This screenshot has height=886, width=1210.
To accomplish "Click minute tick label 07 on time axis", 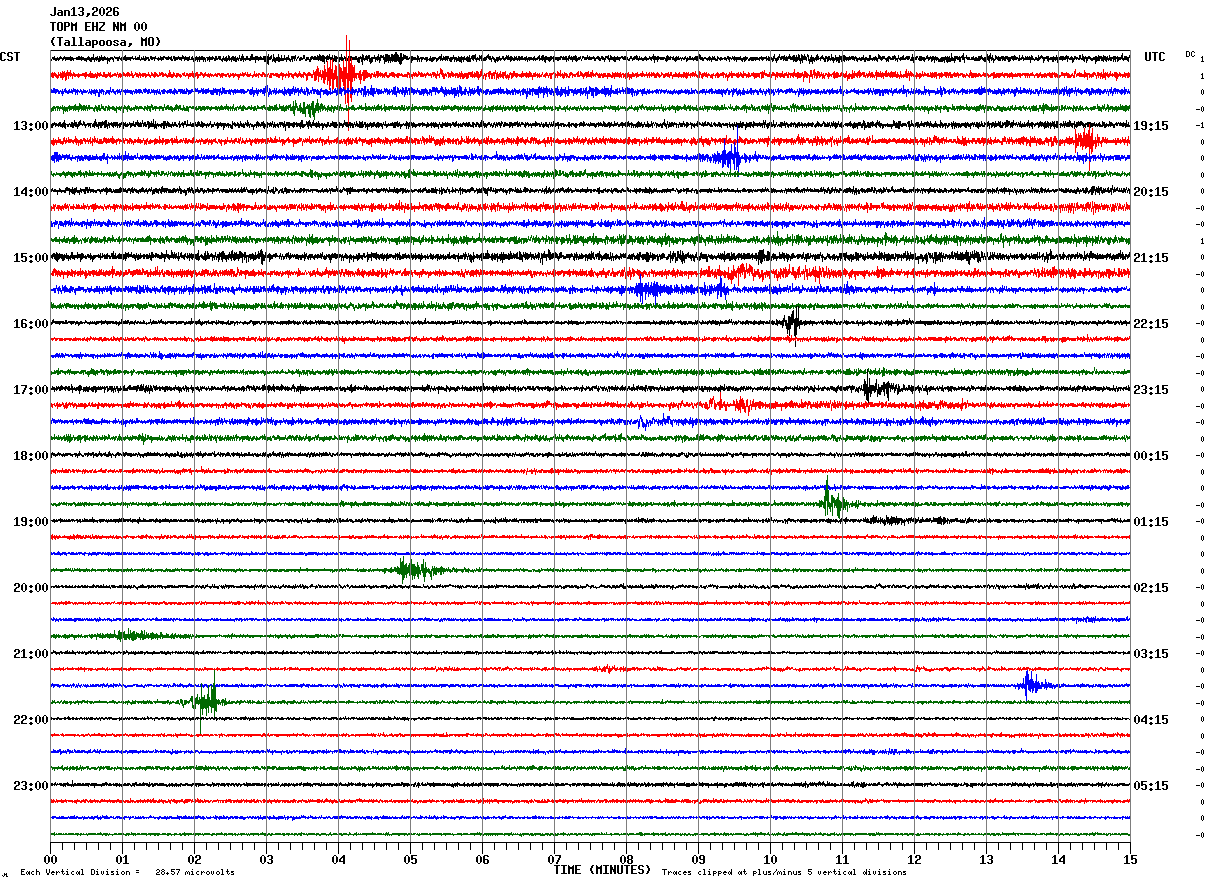I will pyautogui.click(x=554, y=860).
